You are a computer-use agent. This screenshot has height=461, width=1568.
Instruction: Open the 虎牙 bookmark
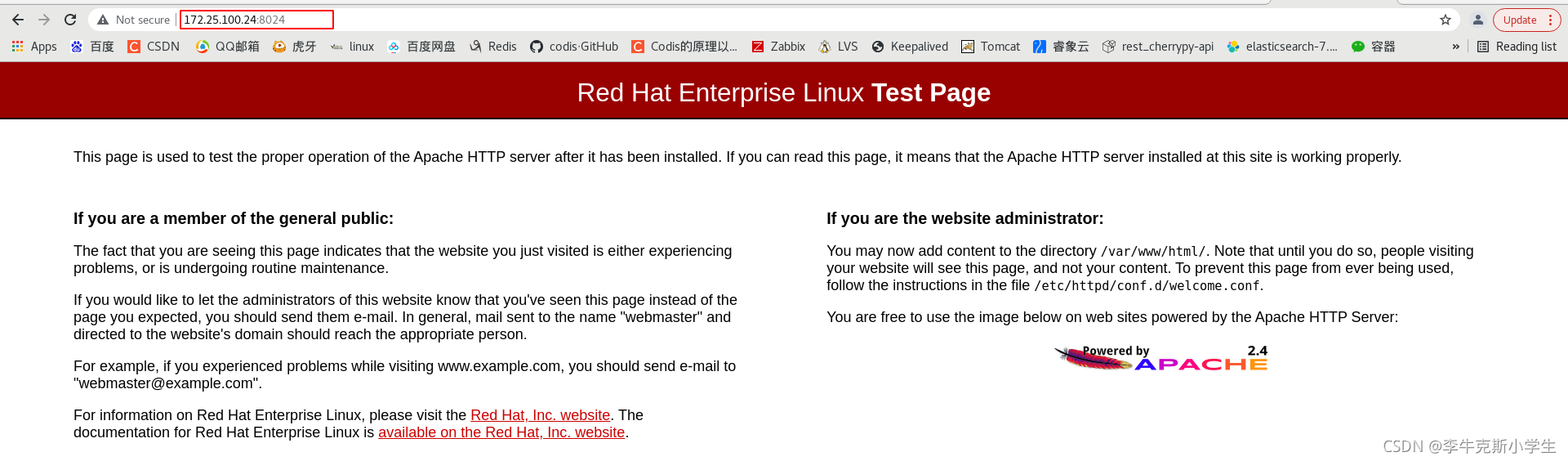coord(294,47)
